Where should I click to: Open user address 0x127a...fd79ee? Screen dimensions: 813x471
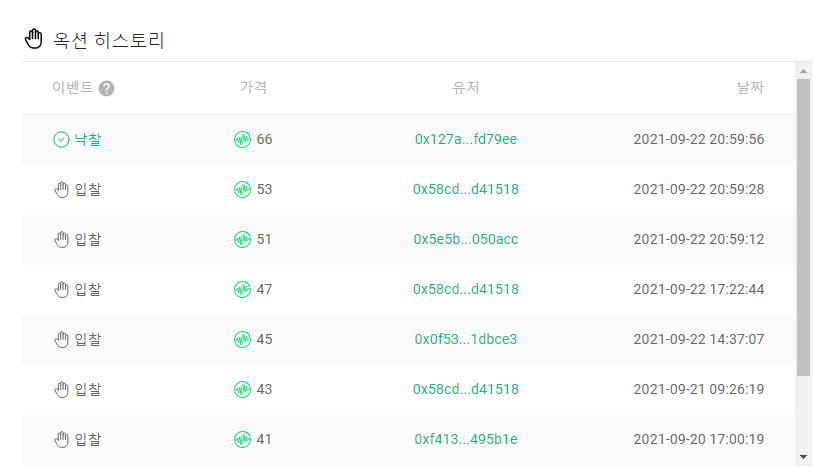[466, 139]
